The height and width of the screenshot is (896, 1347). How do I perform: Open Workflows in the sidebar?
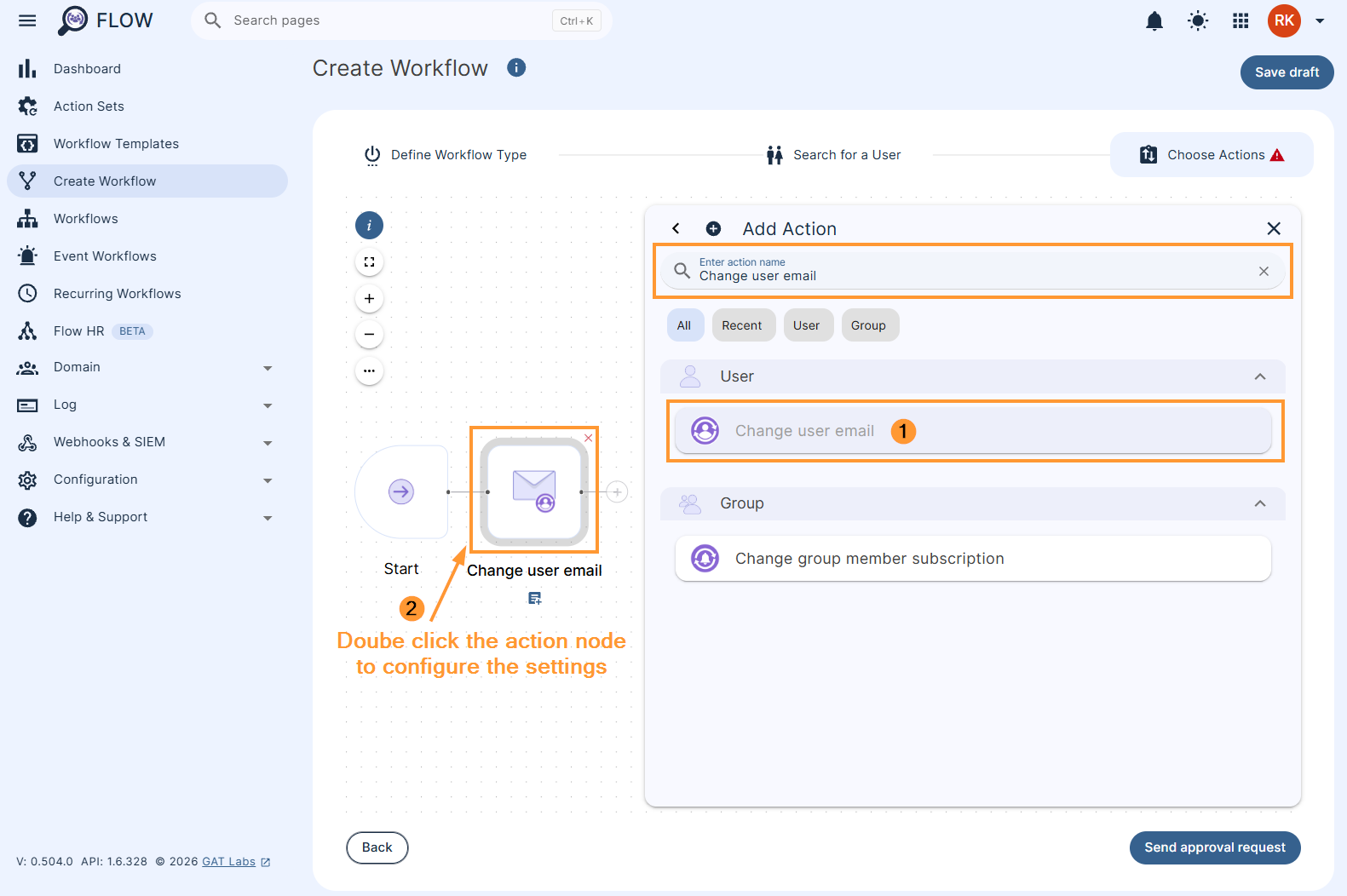coord(147,219)
